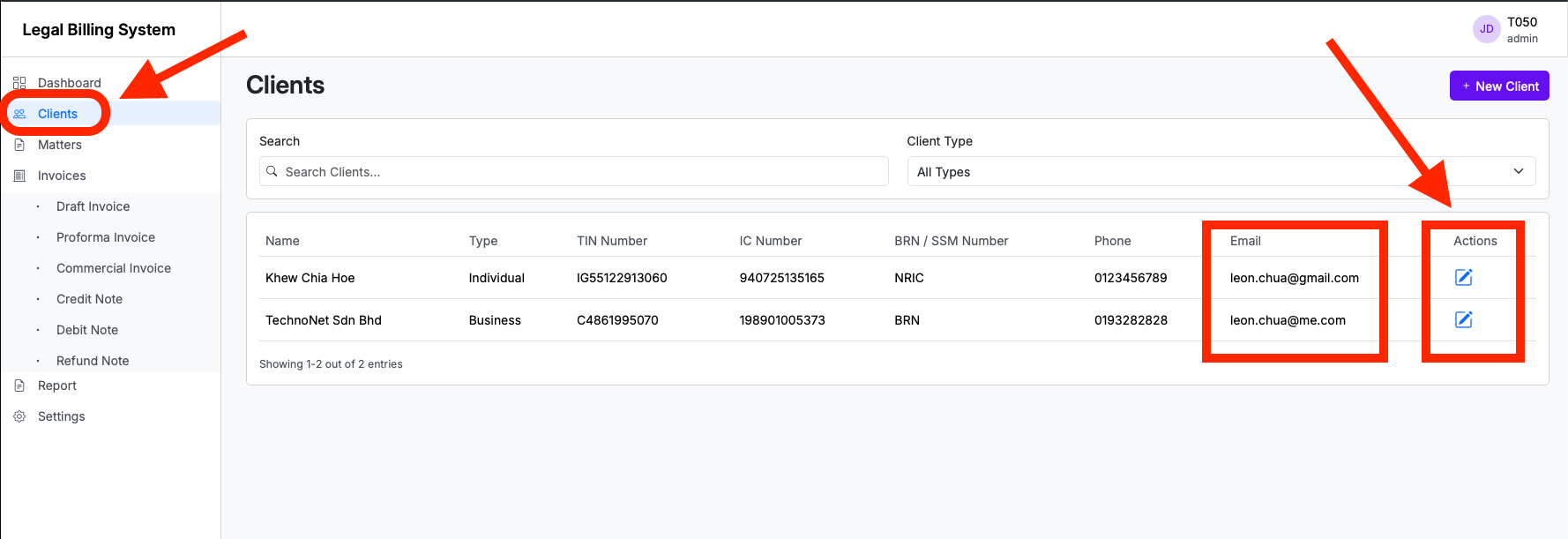Click the Clients page heading
1568x539 pixels.
click(x=285, y=85)
